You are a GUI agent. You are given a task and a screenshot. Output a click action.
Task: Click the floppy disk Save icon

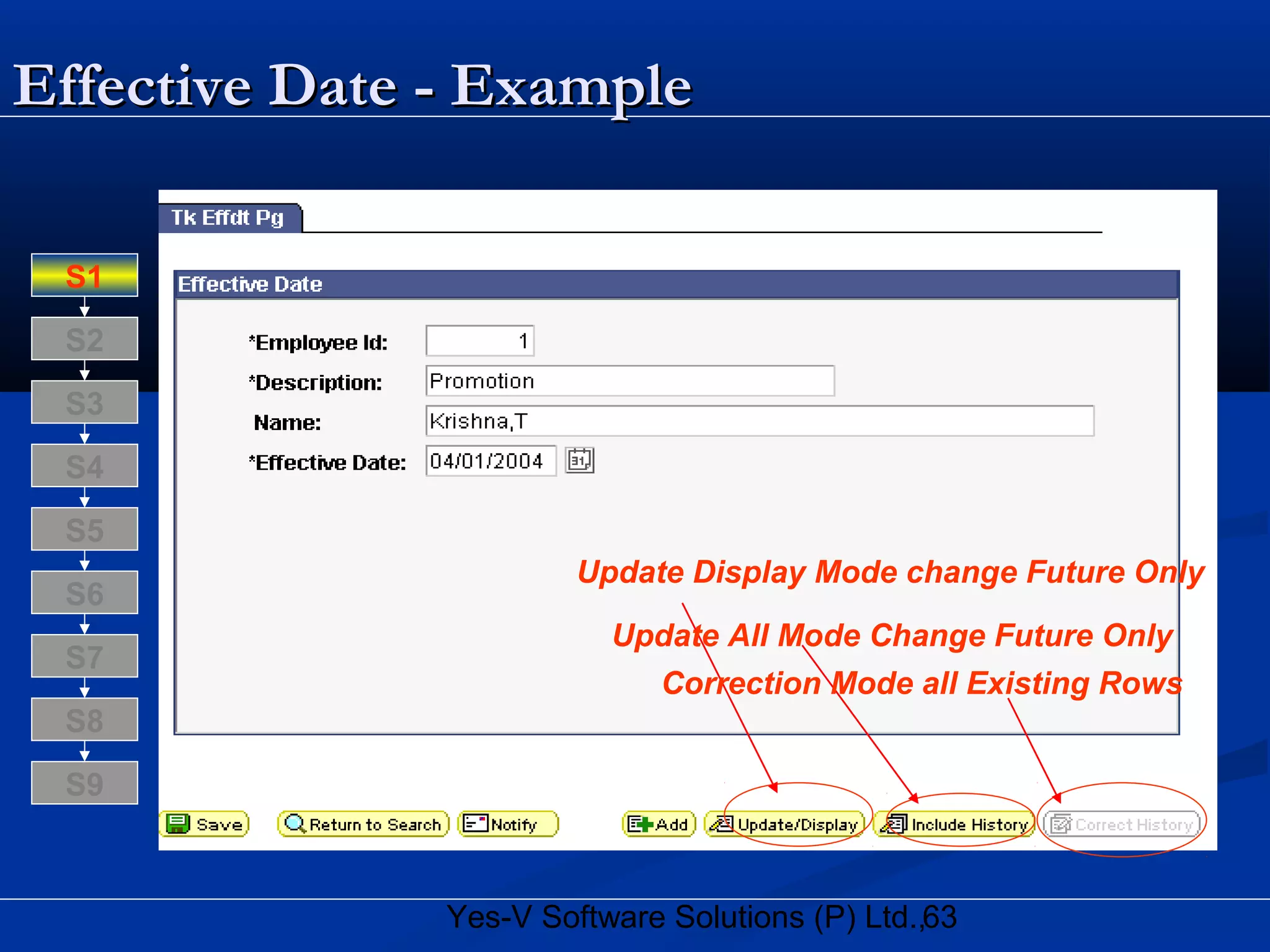pyautogui.click(x=177, y=824)
